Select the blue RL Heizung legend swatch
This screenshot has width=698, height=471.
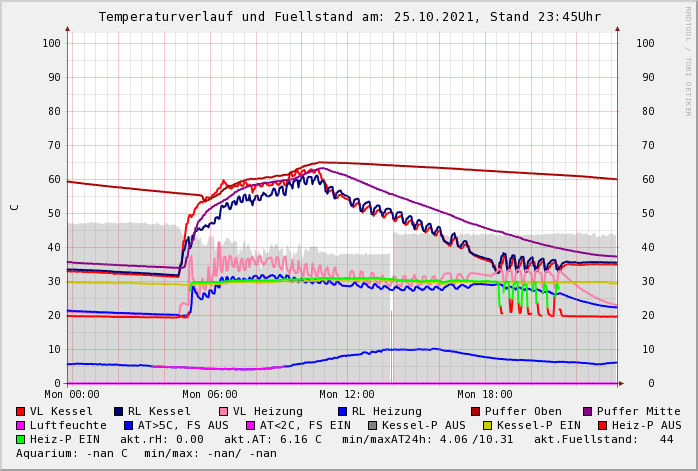(342, 412)
